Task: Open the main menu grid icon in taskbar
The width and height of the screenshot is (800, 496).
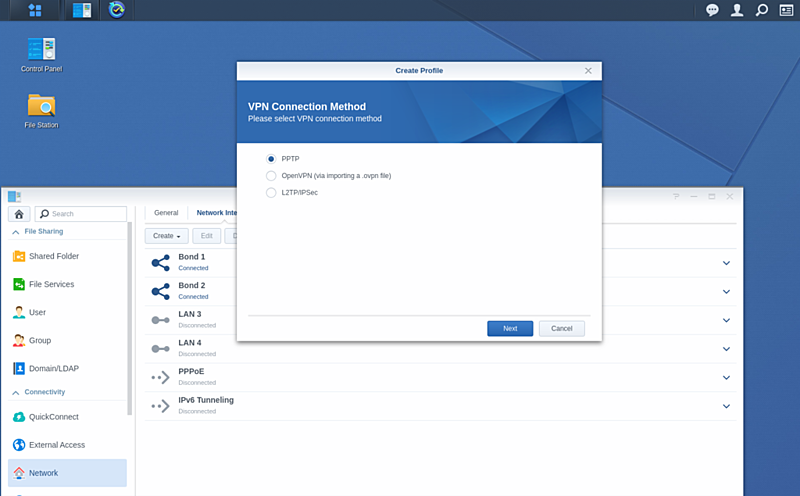Action: pyautogui.click(x=35, y=10)
